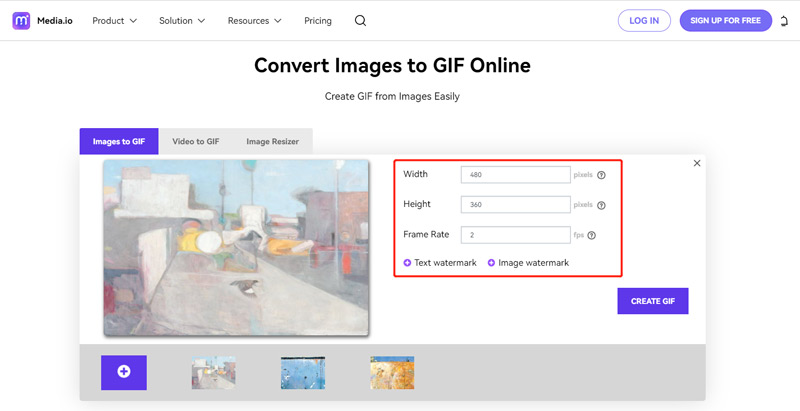Viewport: 800px width, 411px height.
Task: Expand the Product dropdown menu
Action: 114,21
